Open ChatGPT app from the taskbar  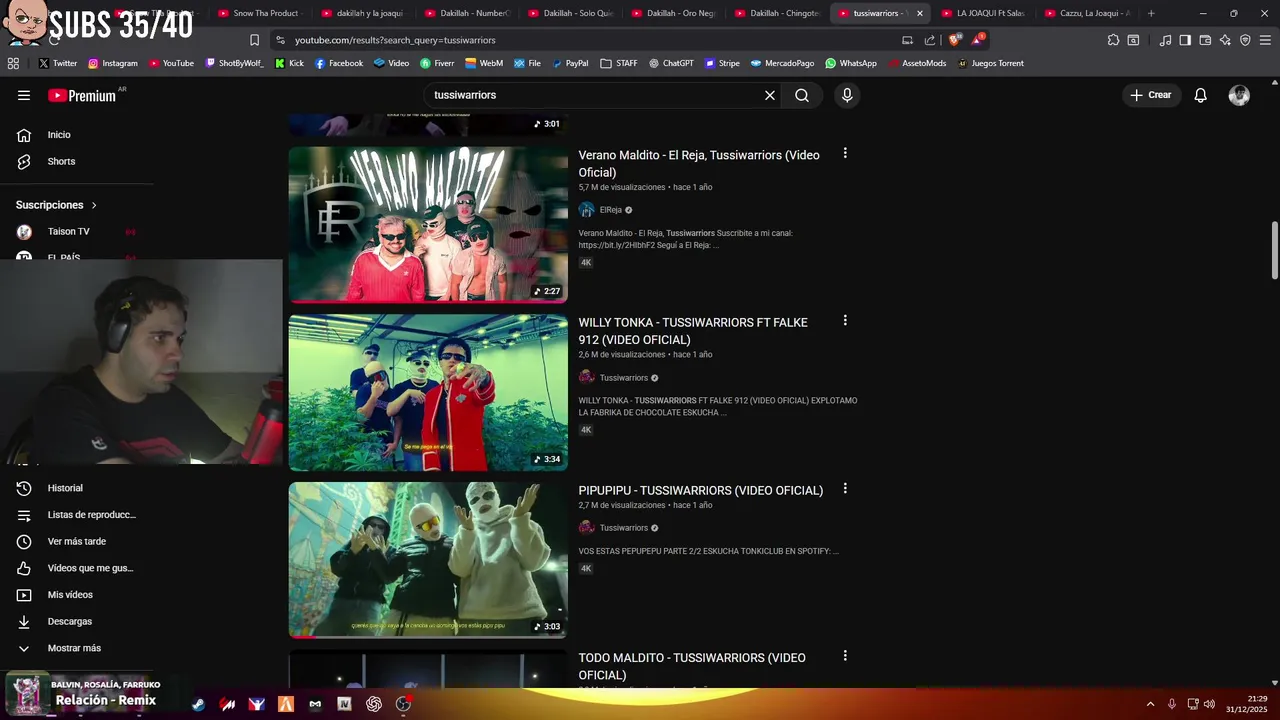coord(374,704)
